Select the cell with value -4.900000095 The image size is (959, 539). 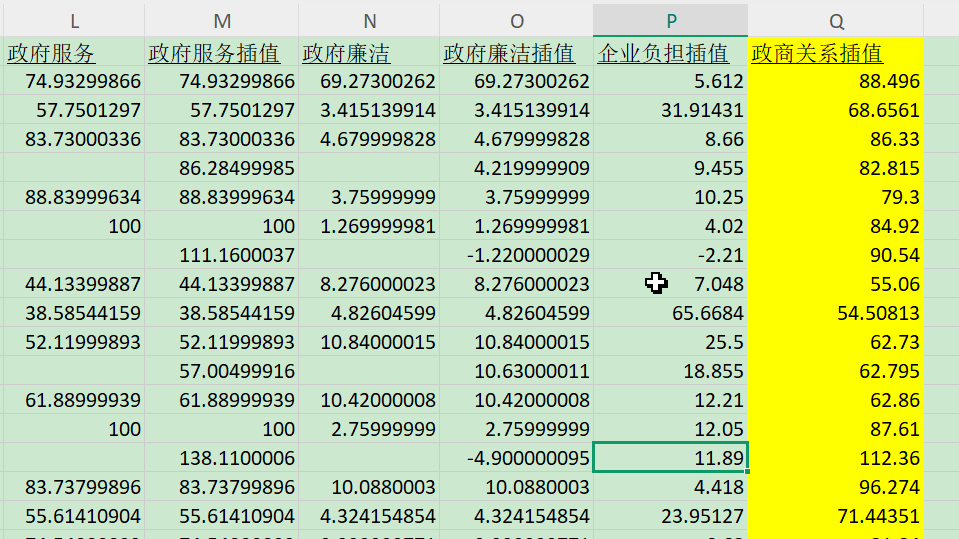[x=516, y=458]
